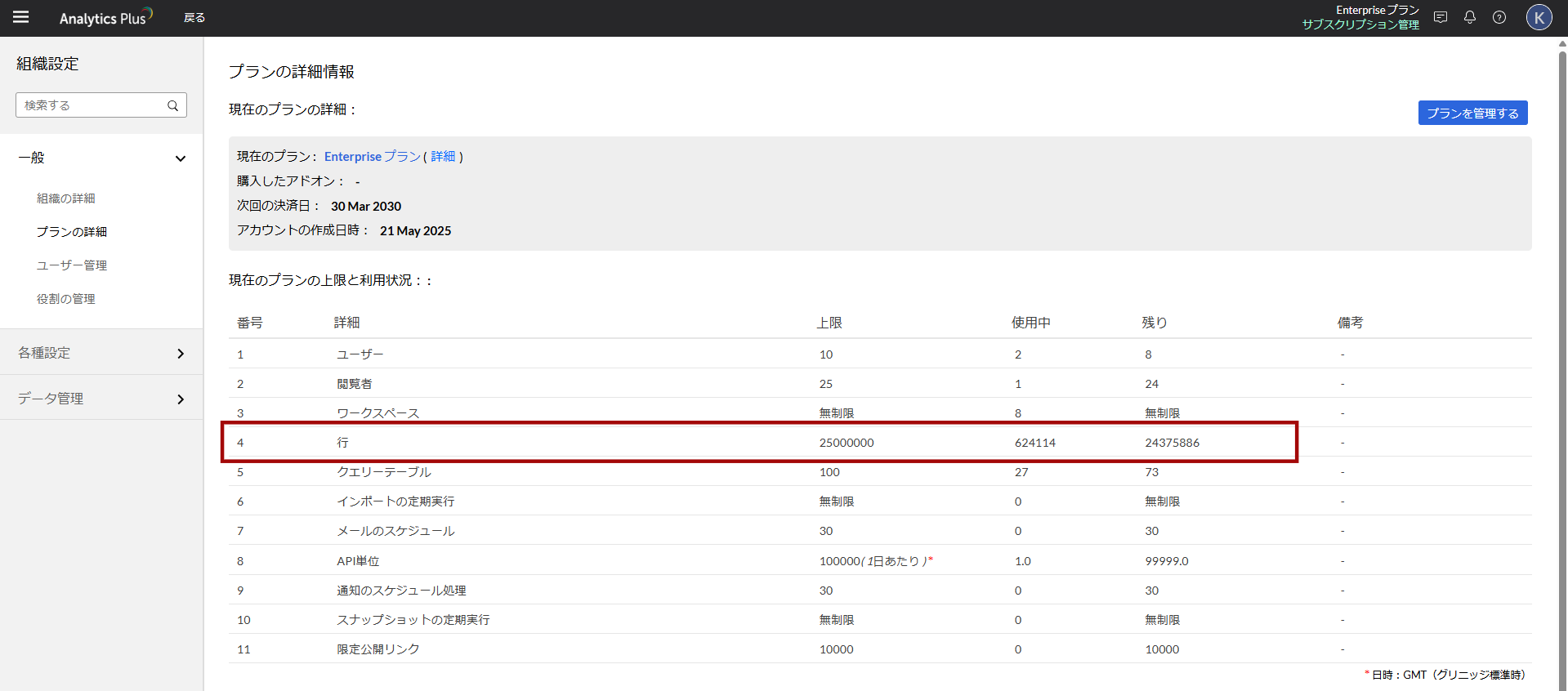Open 組織の詳細 in the sidebar

point(66,198)
